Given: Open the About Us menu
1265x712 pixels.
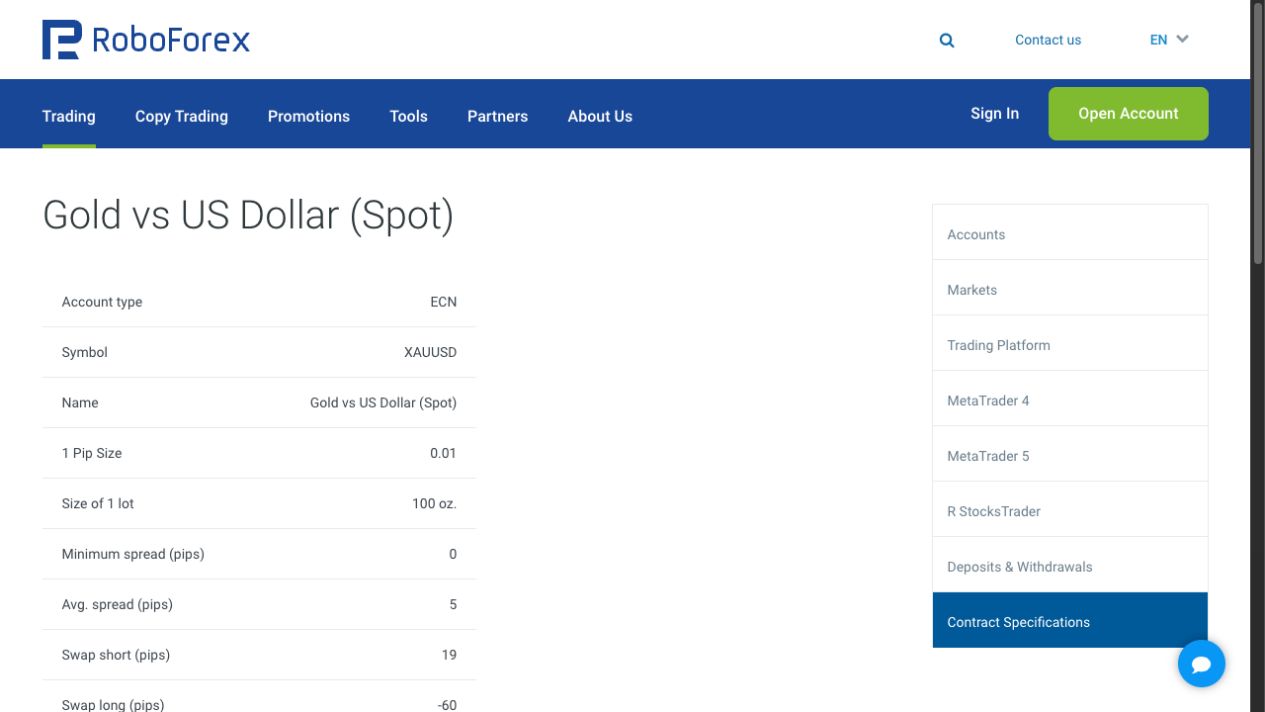Looking at the screenshot, I should click(x=600, y=116).
